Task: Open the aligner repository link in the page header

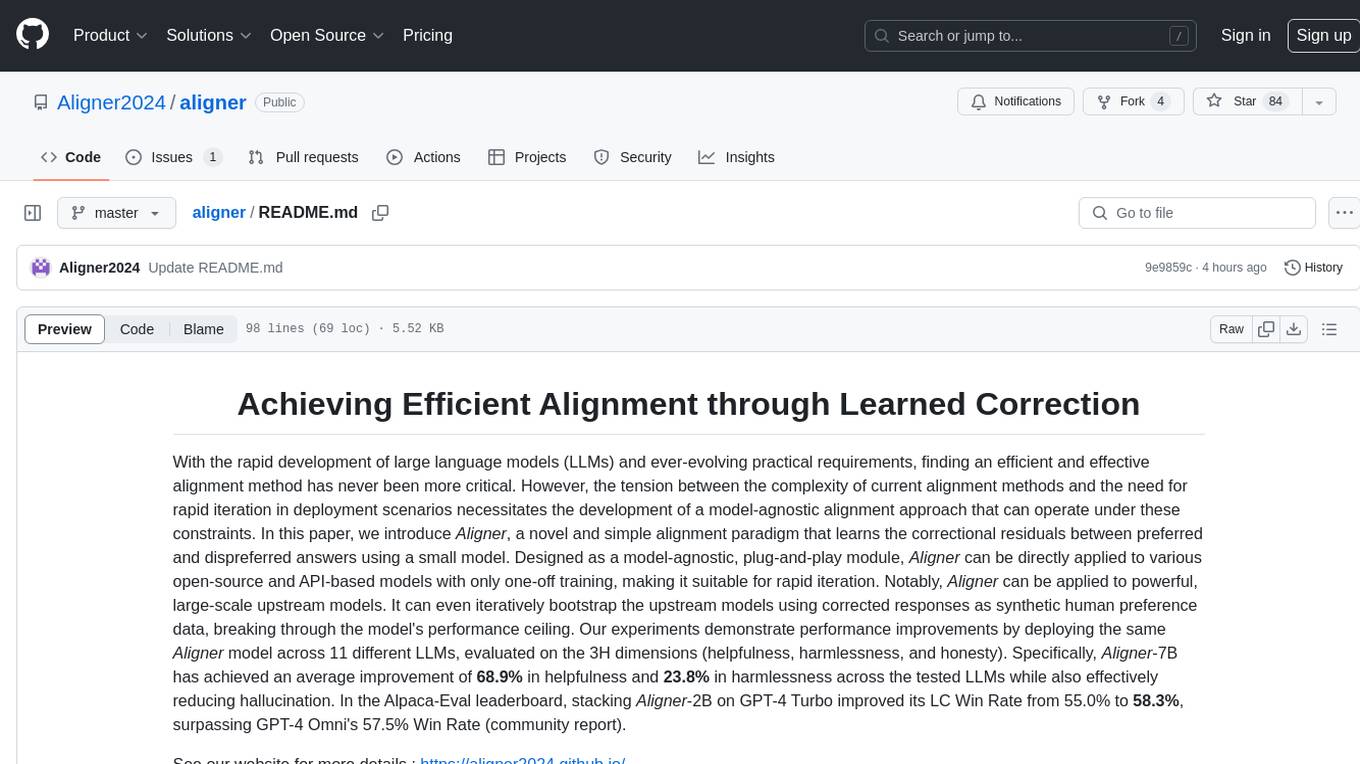Action: point(213,102)
